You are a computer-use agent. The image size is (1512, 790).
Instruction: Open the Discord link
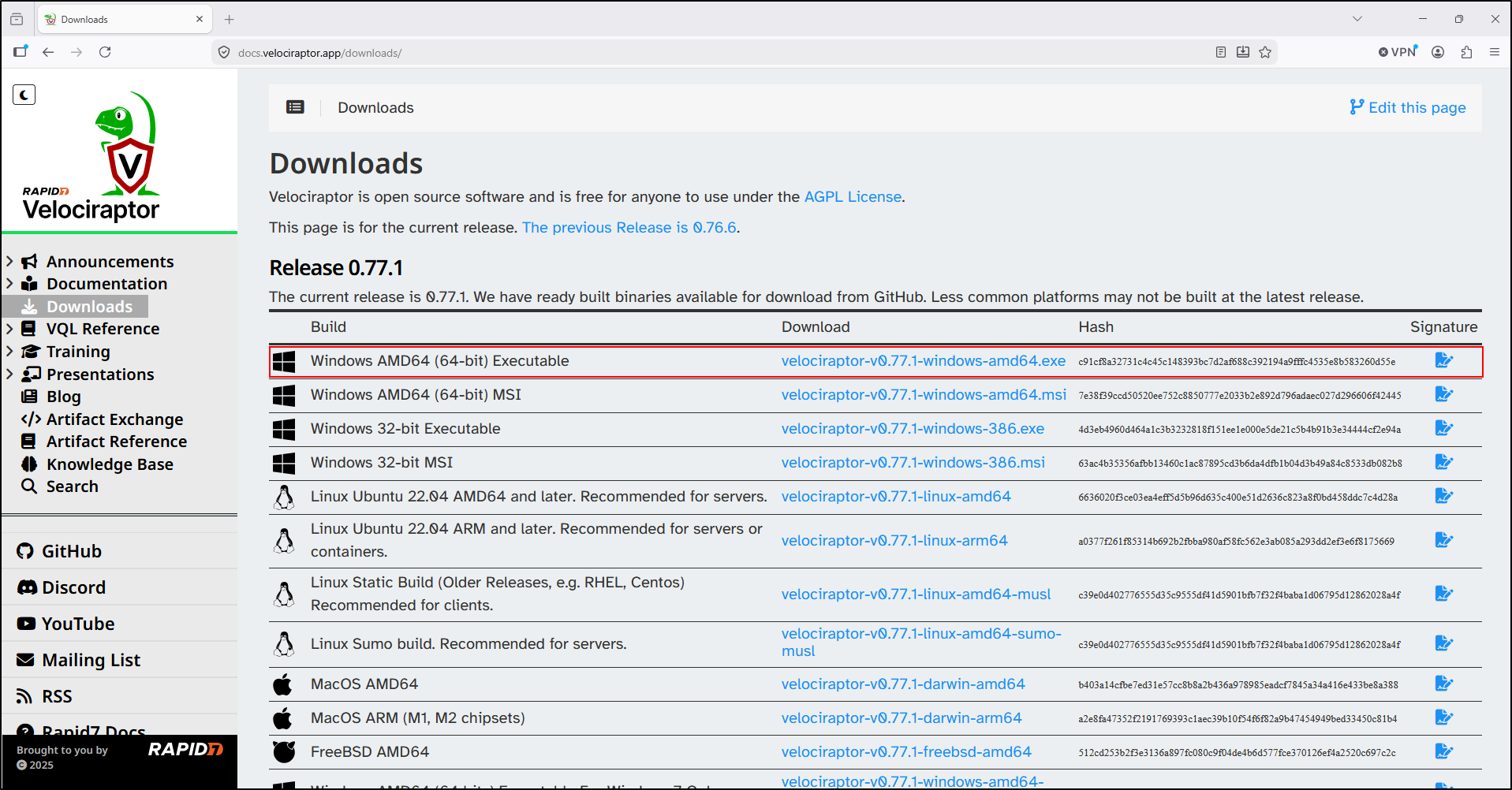(x=73, y=587)
